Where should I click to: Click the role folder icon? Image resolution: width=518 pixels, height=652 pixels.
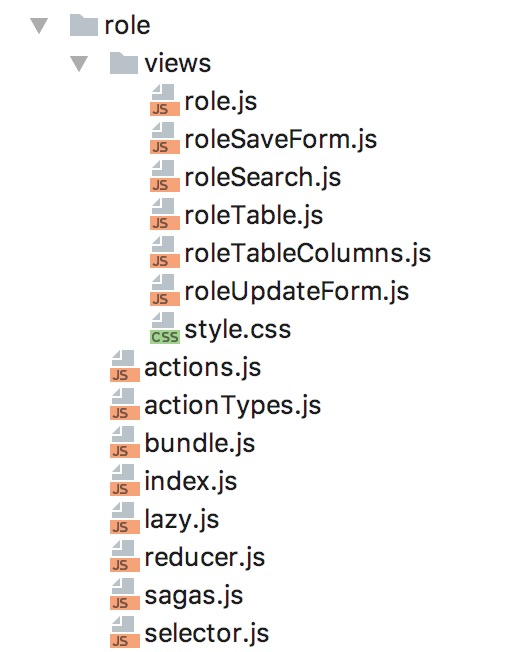(84, 25)
